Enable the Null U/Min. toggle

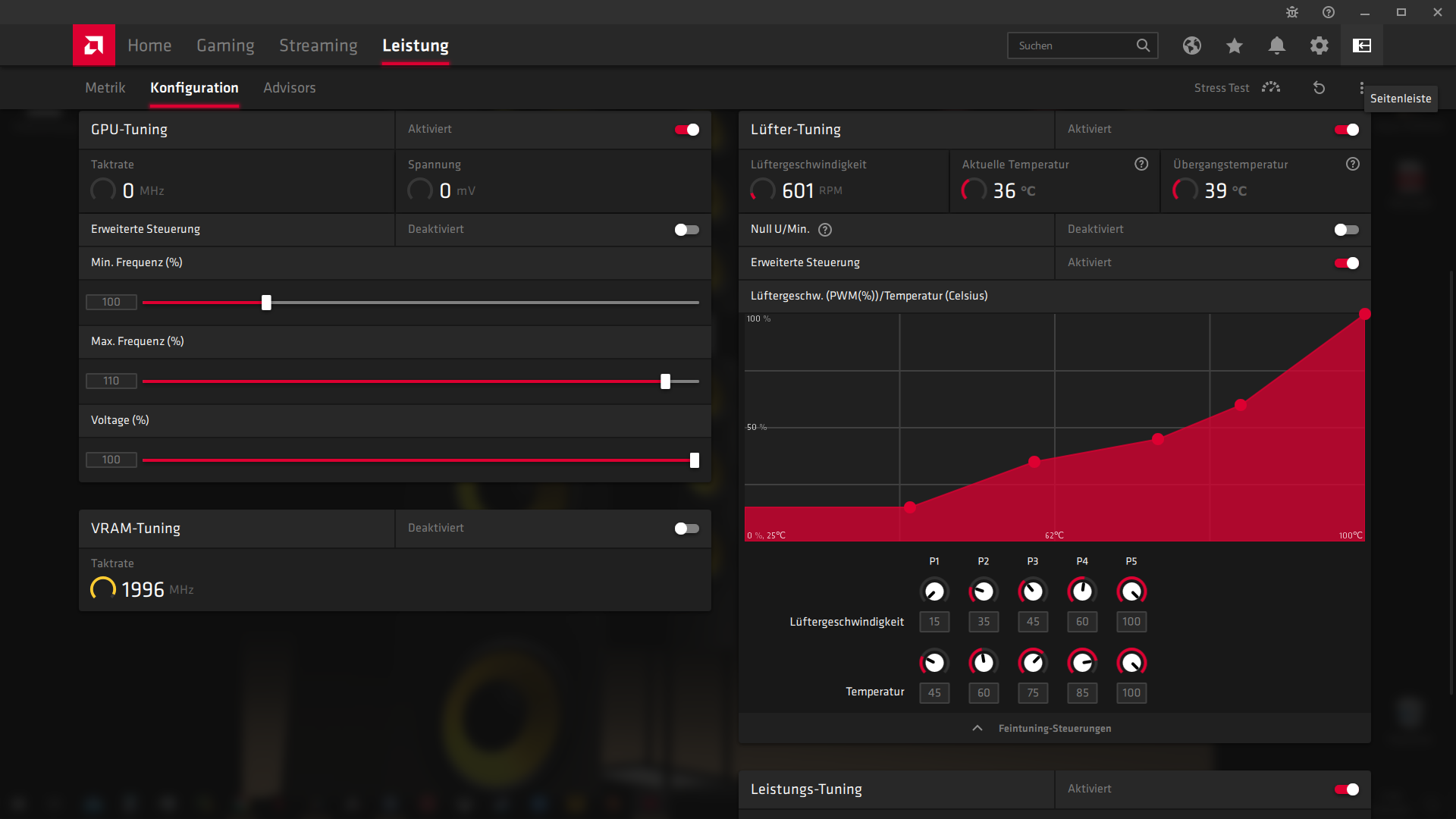1347,230
